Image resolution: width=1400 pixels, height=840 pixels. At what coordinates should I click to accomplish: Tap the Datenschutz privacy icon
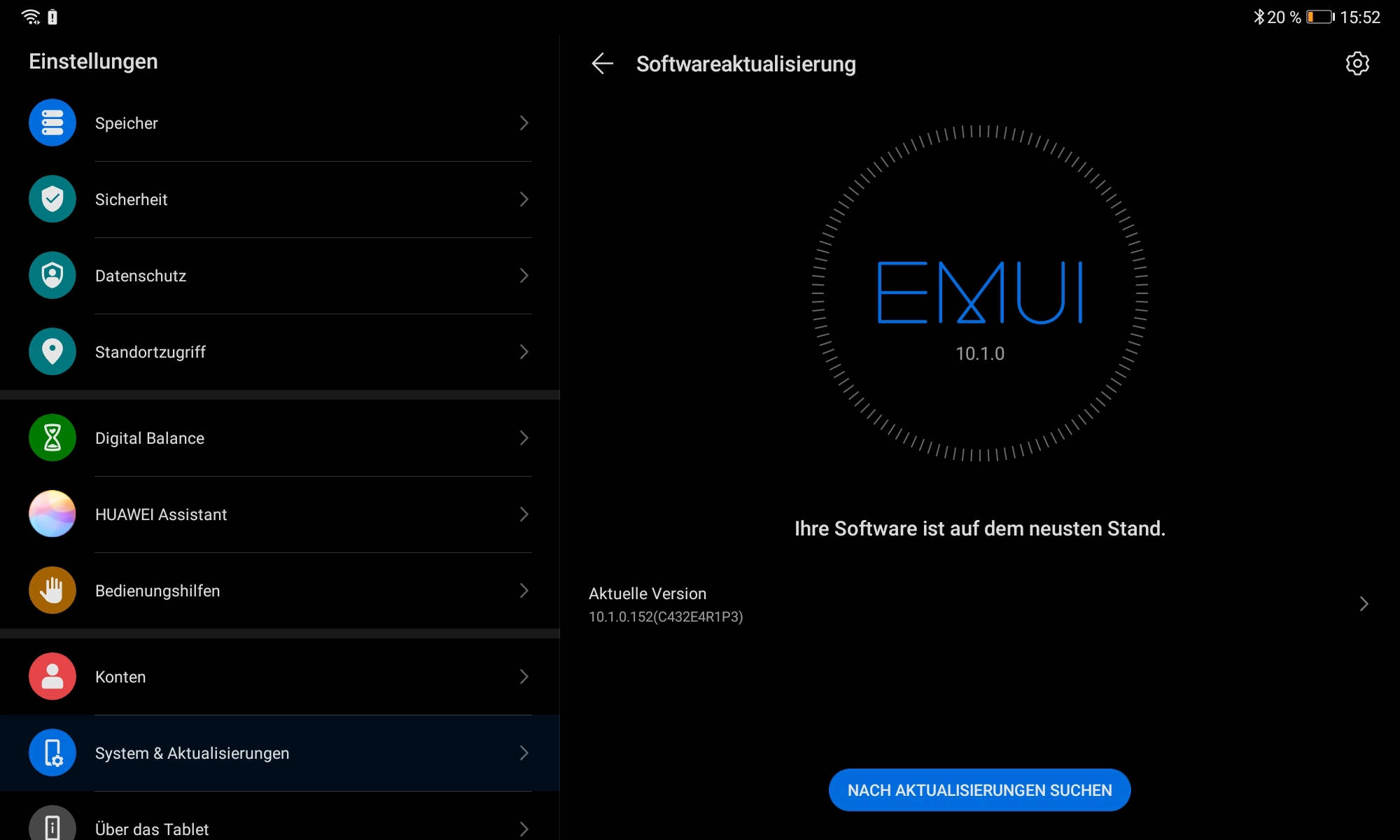click(x=52, y=276)
